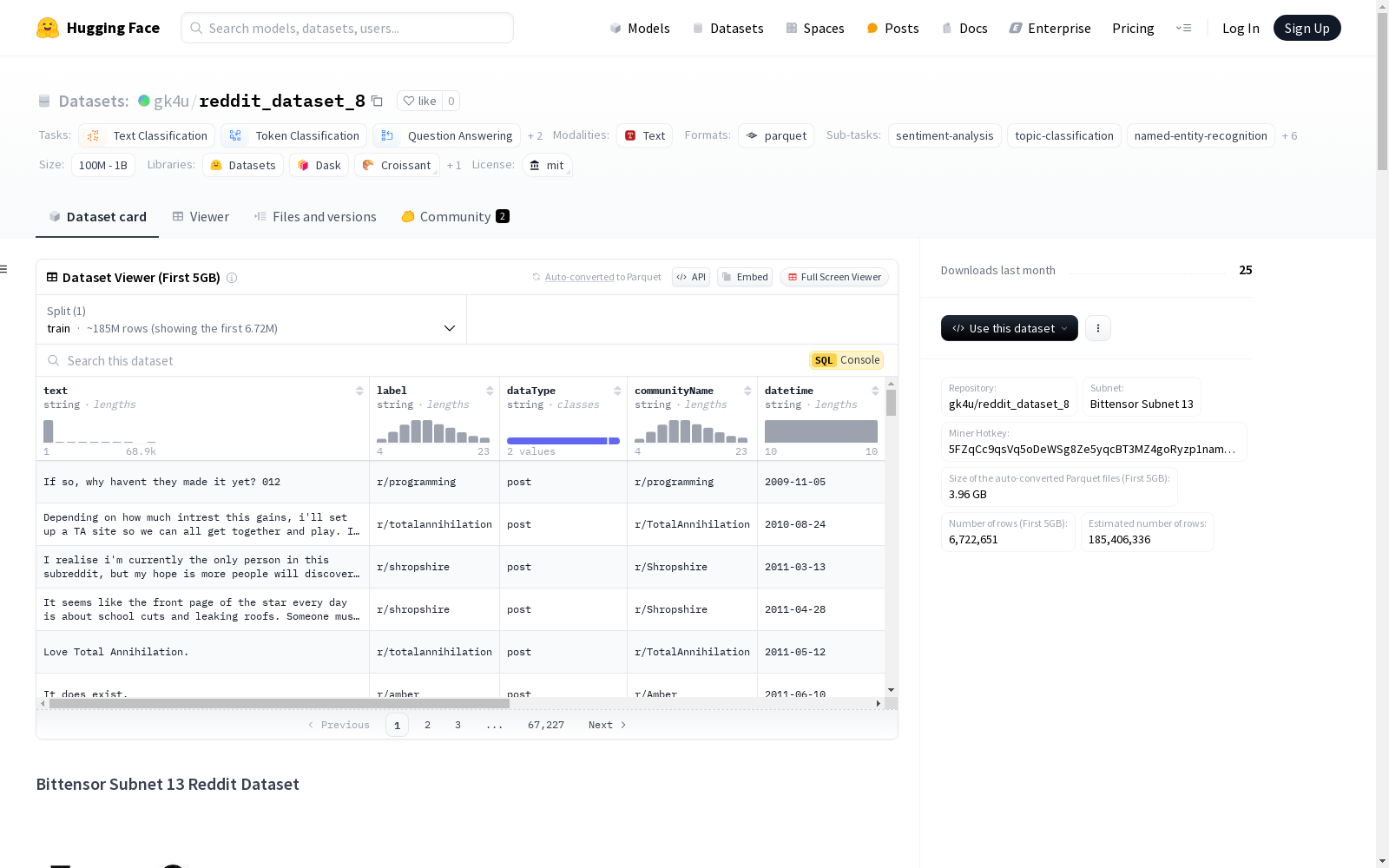Open Posts in the top navigation
The height and width of the screenshot is (868, 1389).
(892, 28)
